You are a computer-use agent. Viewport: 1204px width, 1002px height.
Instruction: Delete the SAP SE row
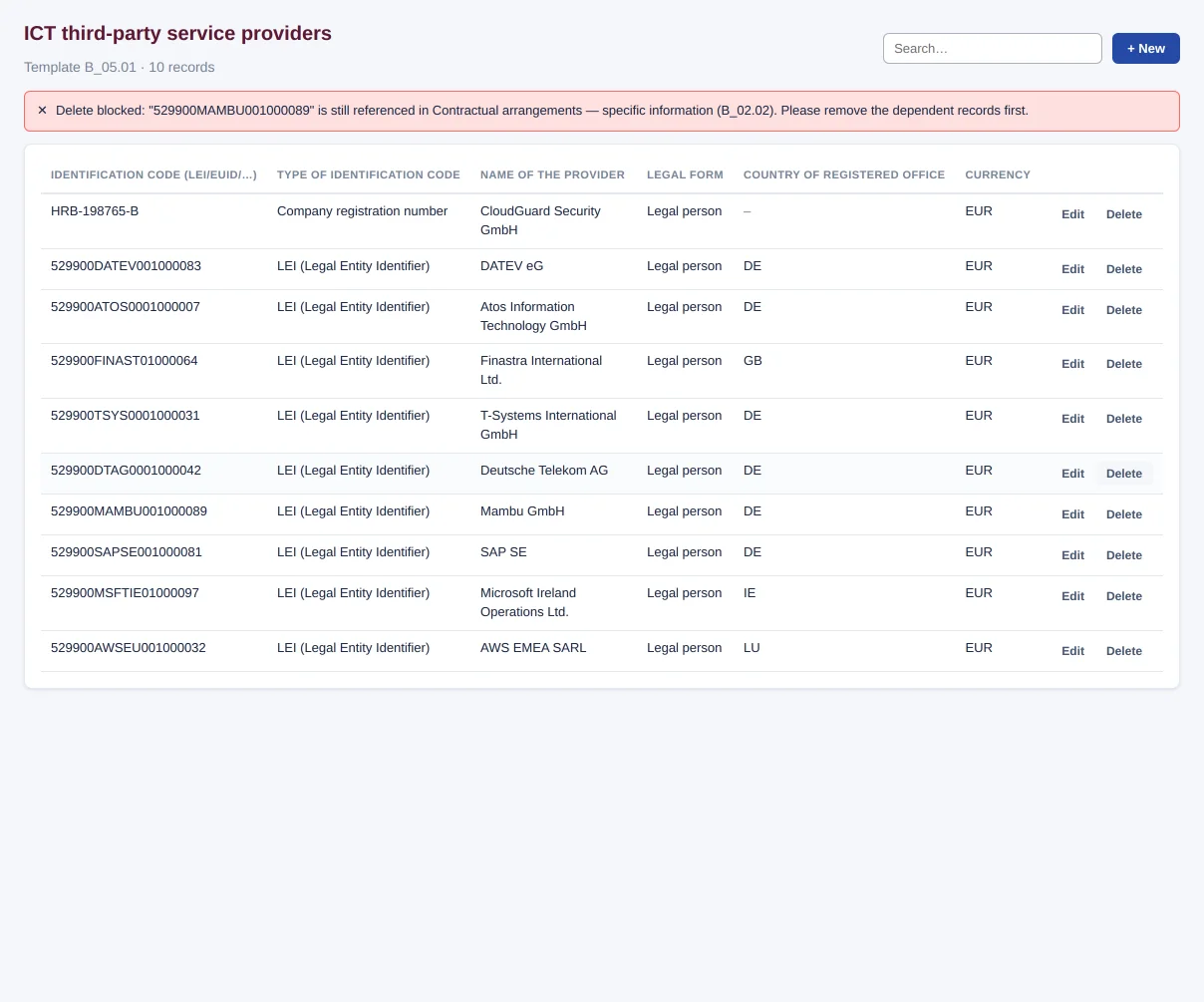pos(1124,555)
